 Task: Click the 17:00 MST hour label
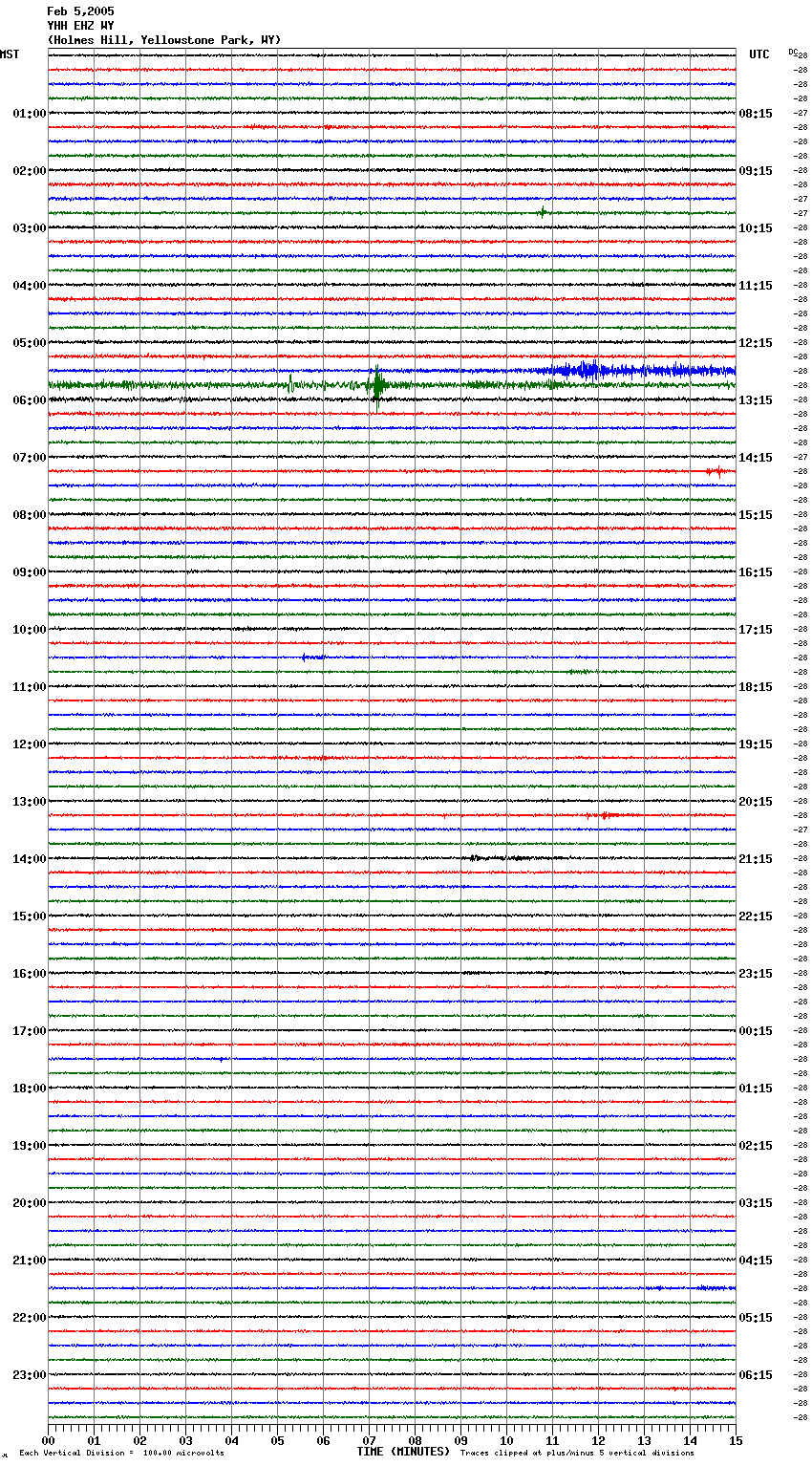(x=30, y=1031)
